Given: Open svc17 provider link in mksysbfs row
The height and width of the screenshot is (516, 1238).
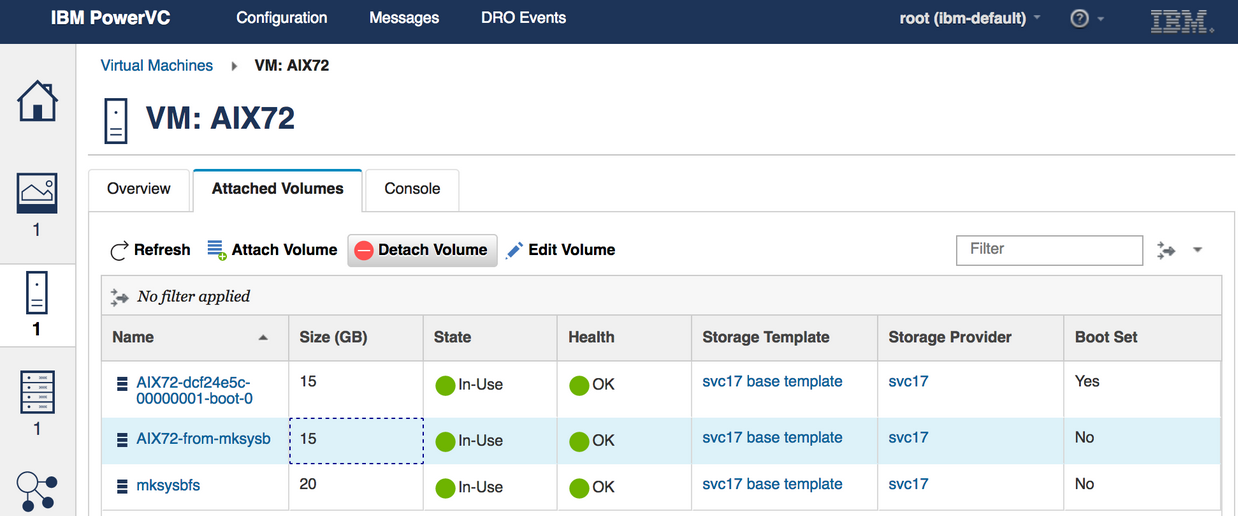Looking at the screenshot, I should click(908, 484).
